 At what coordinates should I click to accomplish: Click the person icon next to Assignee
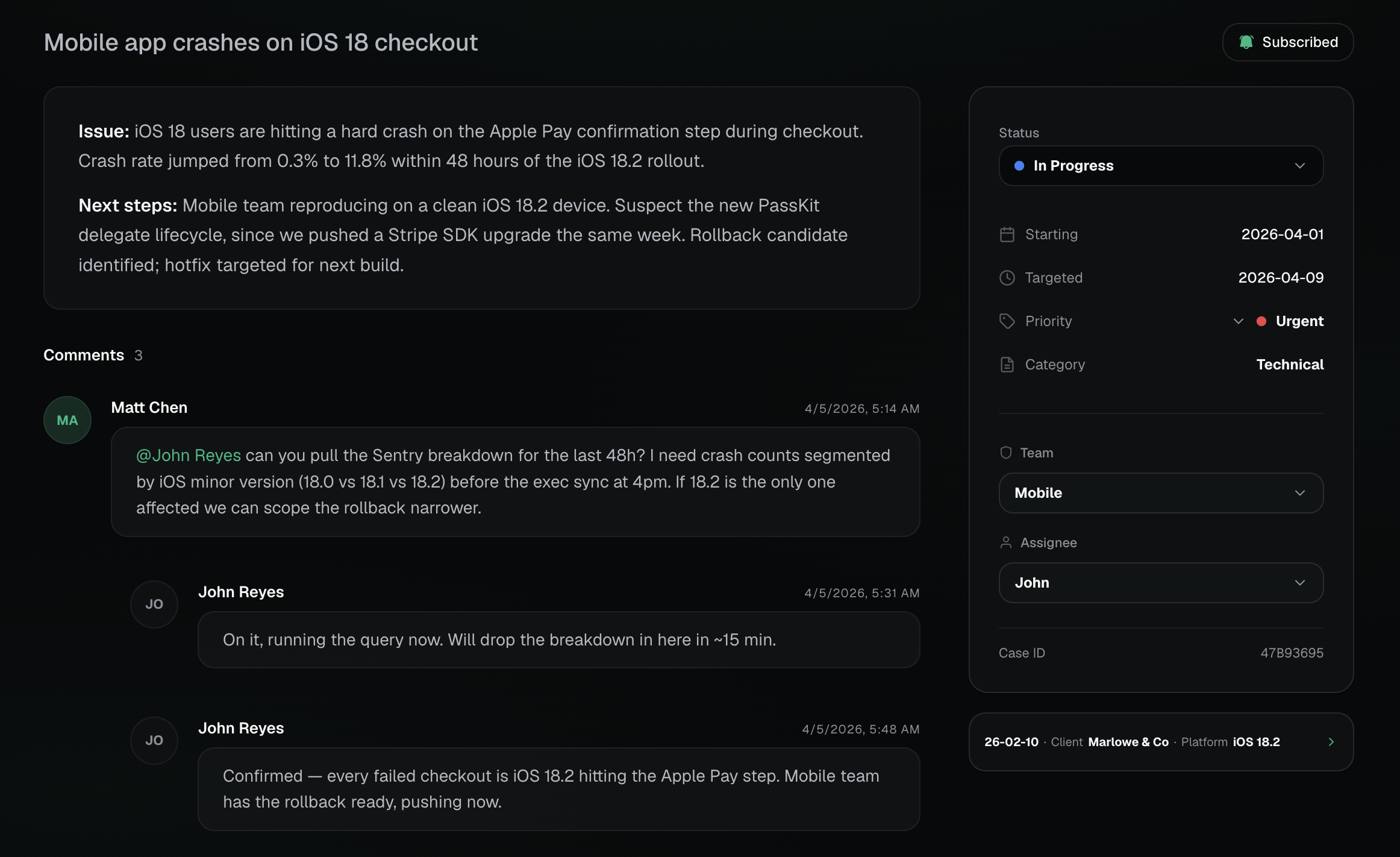[1005, 542]
